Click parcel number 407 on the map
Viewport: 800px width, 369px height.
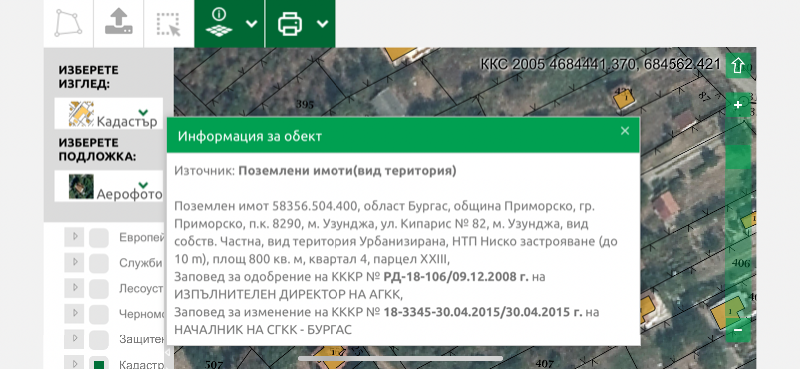click(545, 364)
